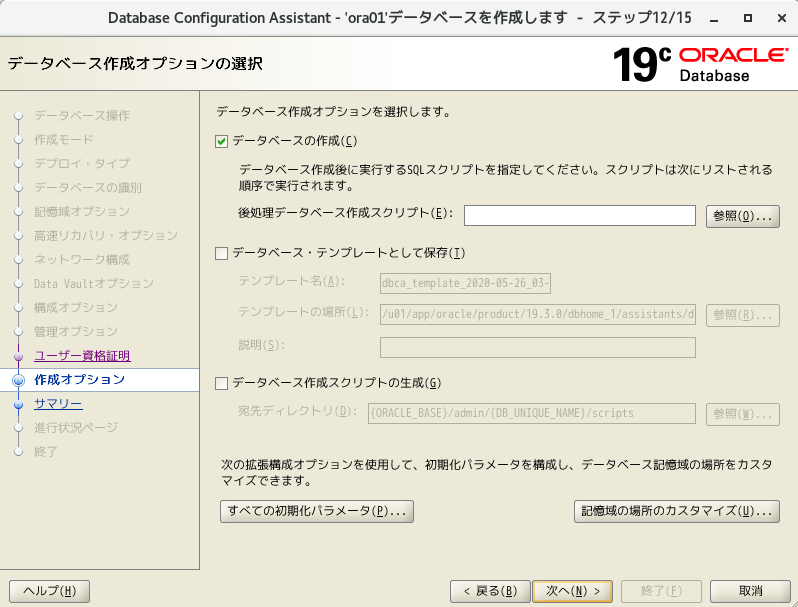Screen dimensions: 798x607
Task: Click the テンプレートの場所 path field
Action: (x=538, y=314)
